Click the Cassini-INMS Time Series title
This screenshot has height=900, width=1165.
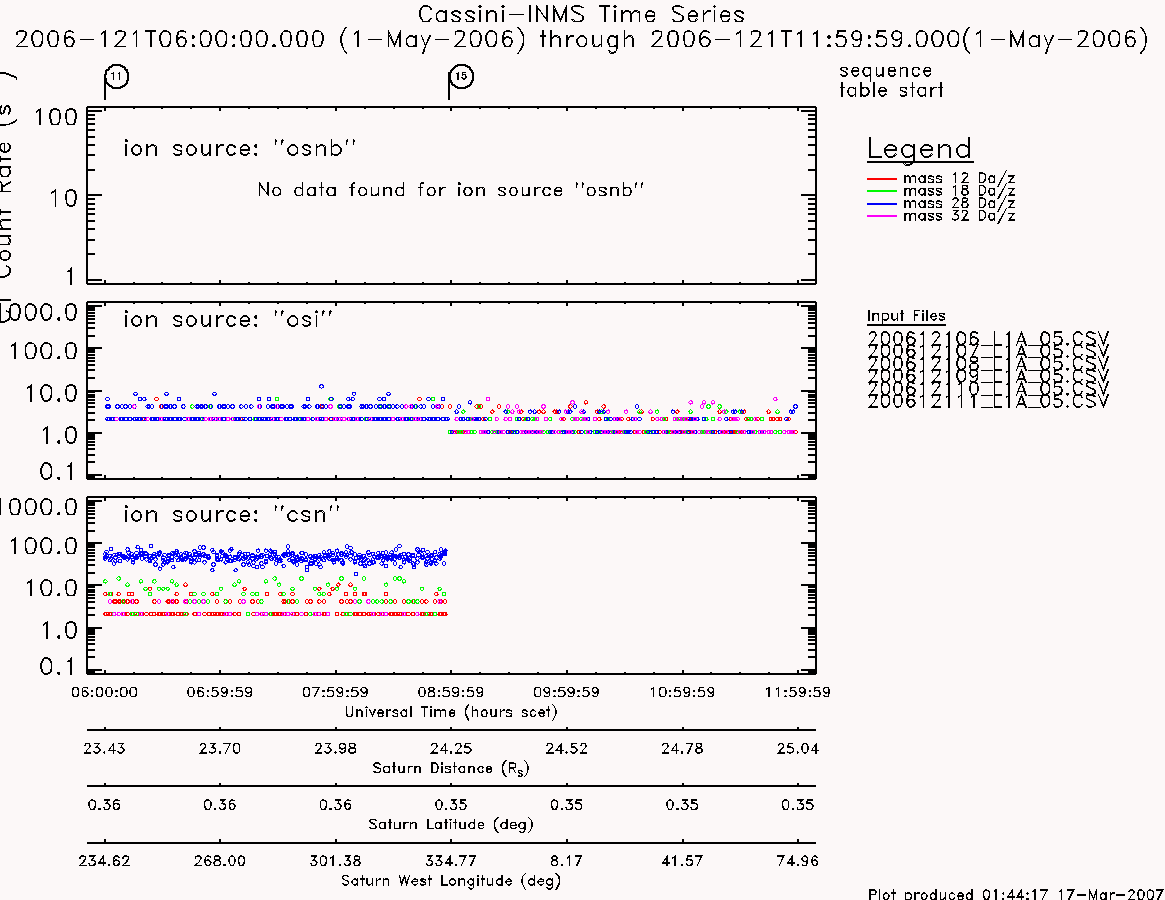click(x=581, y=14)
